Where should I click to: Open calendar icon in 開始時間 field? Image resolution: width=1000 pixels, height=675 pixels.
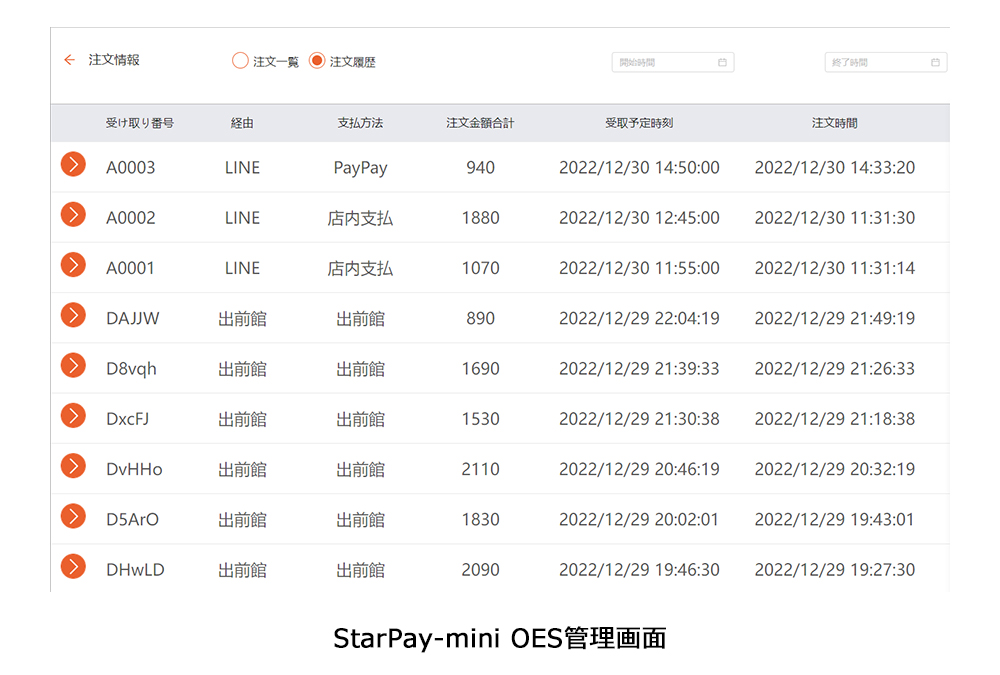pyautogui.click(x=723, y=63)
